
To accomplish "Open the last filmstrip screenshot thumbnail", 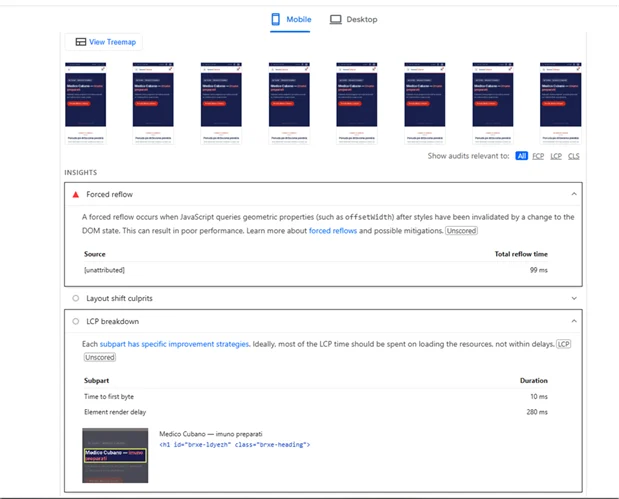I will 561,103.
